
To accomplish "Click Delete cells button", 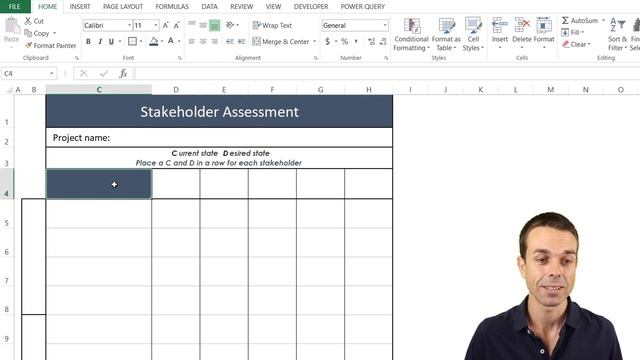I will coord(522,33).
